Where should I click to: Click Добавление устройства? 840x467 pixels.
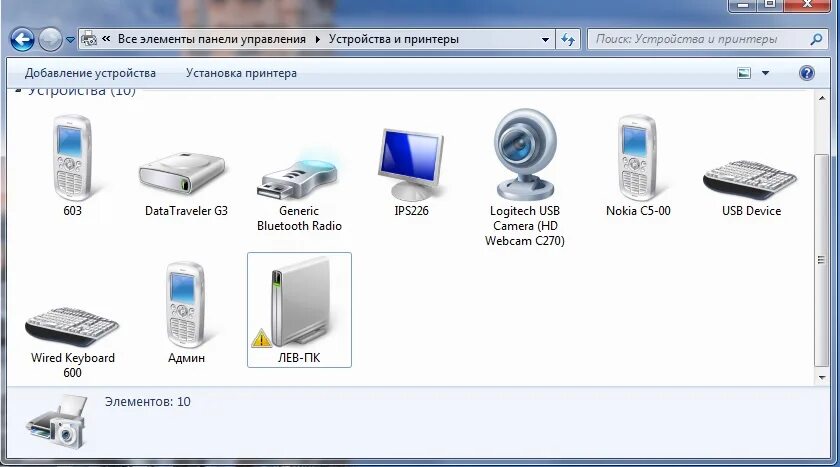click(90, 73)
